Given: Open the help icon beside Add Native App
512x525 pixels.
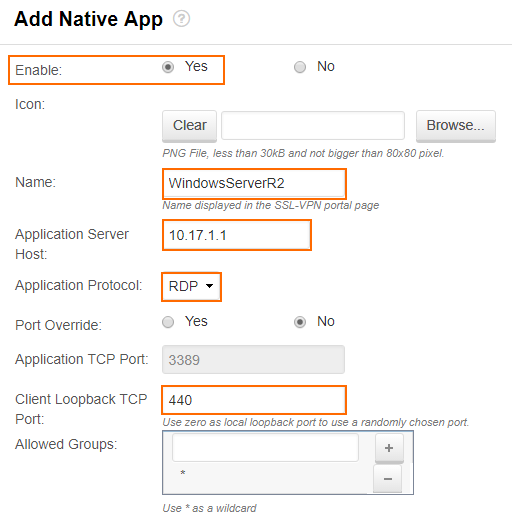Looking at the screenshot, I should [181, 19].
